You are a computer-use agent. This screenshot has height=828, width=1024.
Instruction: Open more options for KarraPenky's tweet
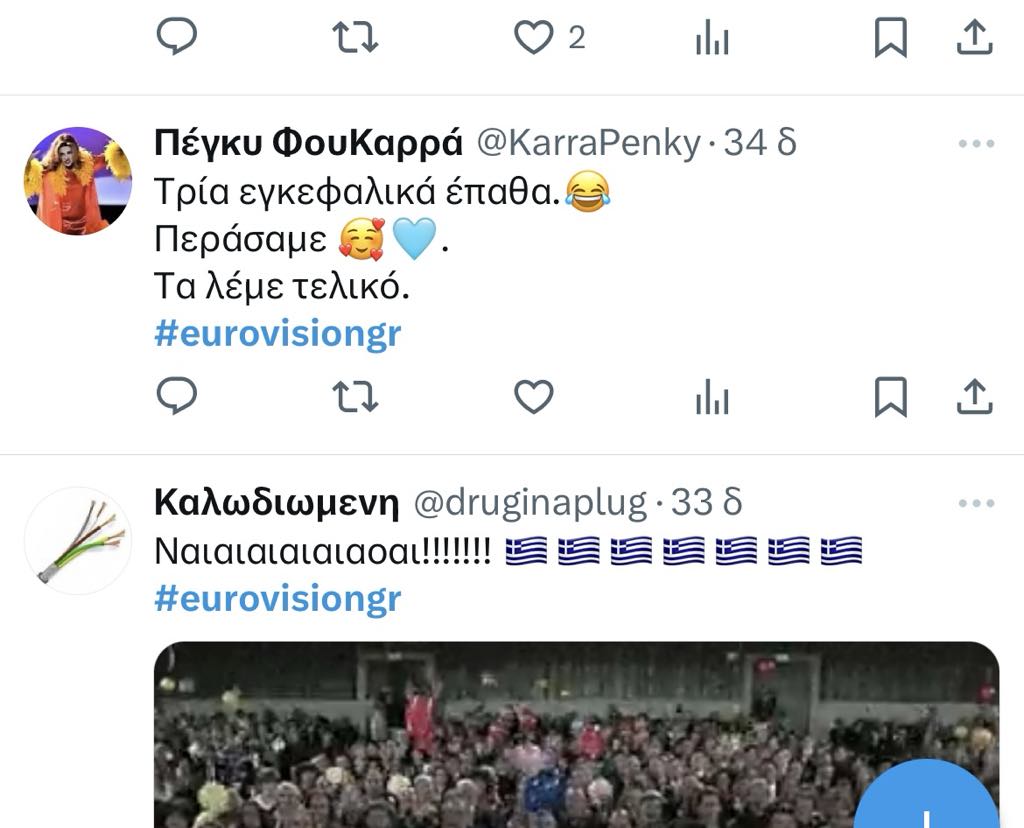(976, 144)
